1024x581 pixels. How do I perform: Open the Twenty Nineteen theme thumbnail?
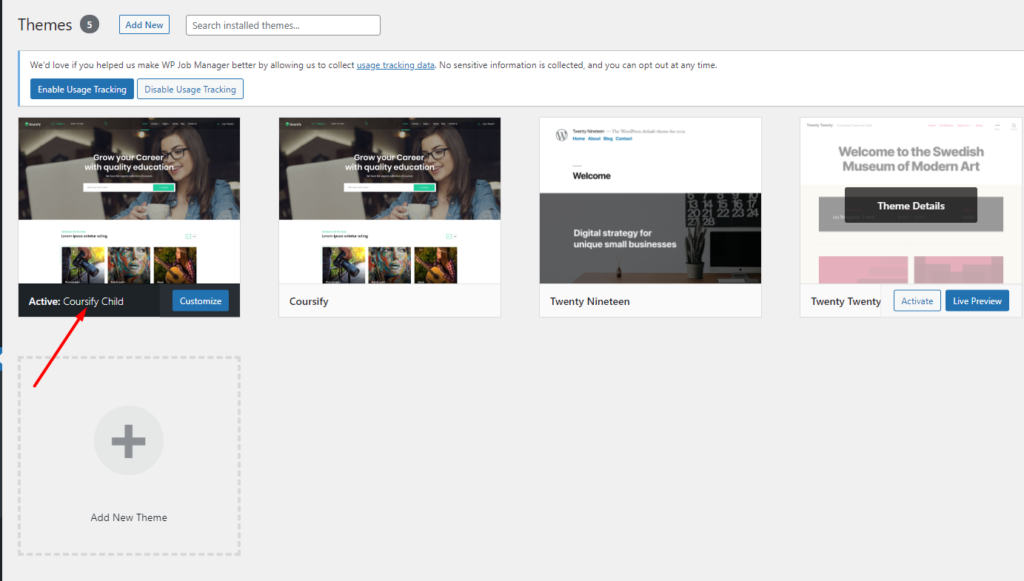coord(650,200)
